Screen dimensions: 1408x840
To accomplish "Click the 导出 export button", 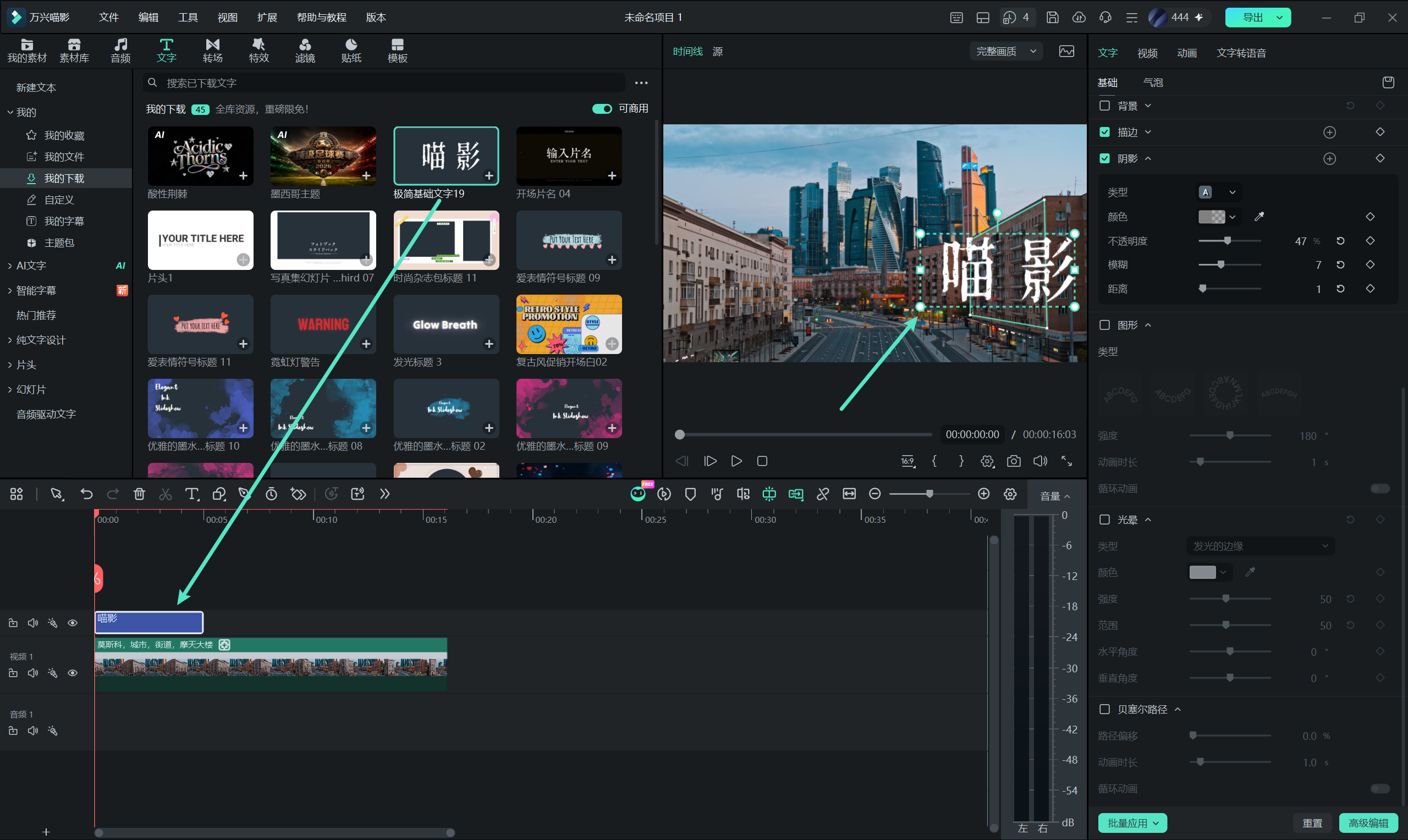I will click(x=1257, y=18).
